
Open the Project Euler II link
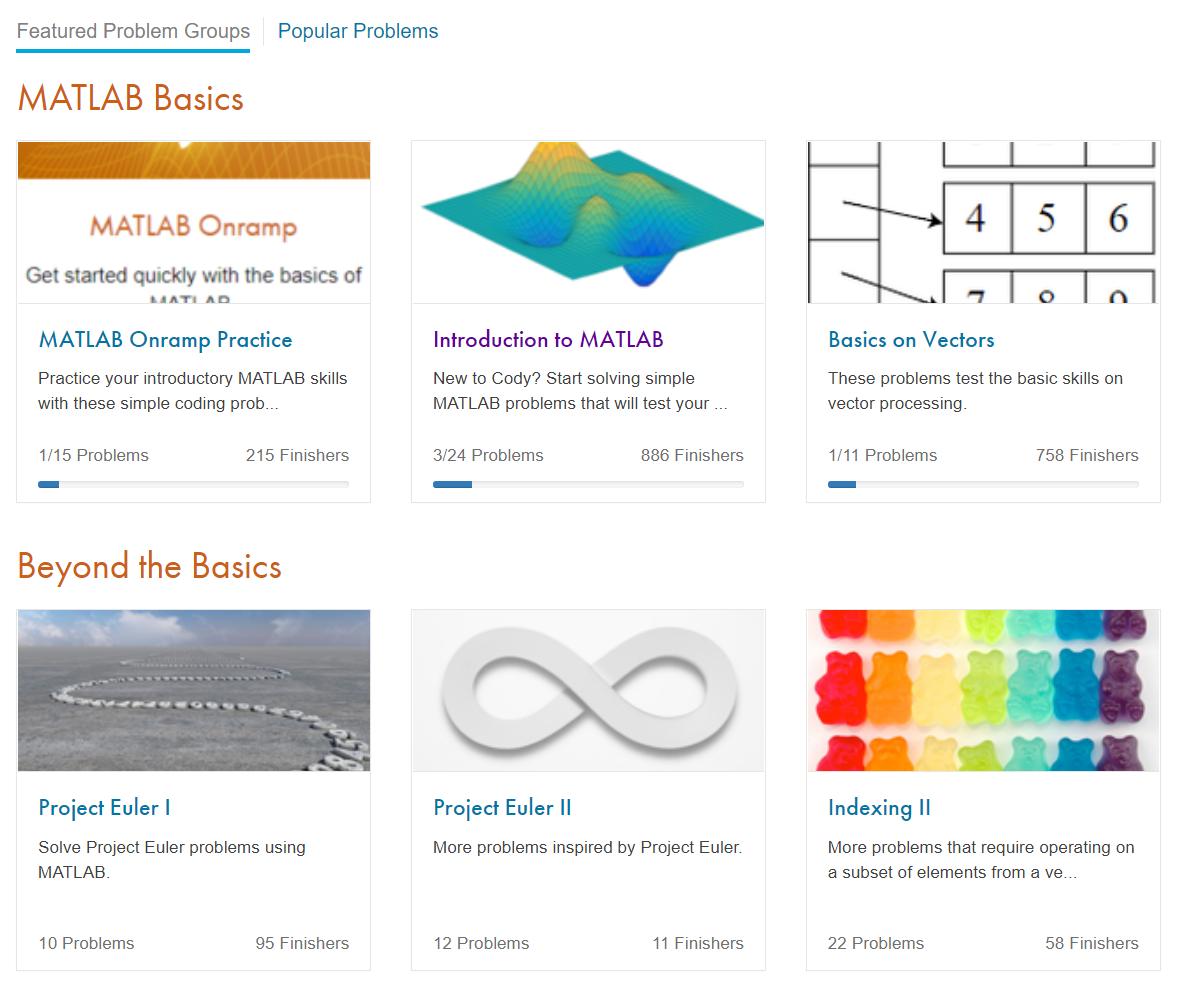click(x=502, y=808)
